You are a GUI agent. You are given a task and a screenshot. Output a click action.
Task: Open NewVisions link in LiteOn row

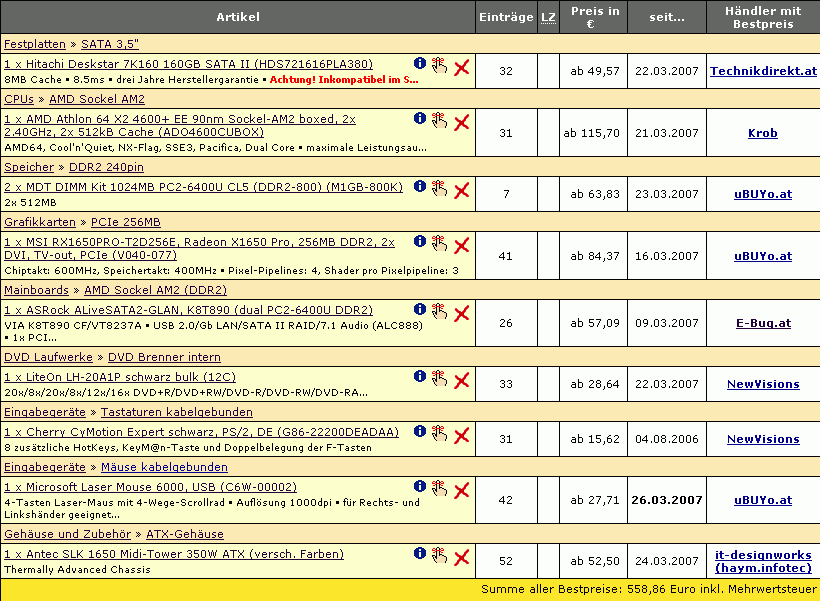tap(763, 384)
